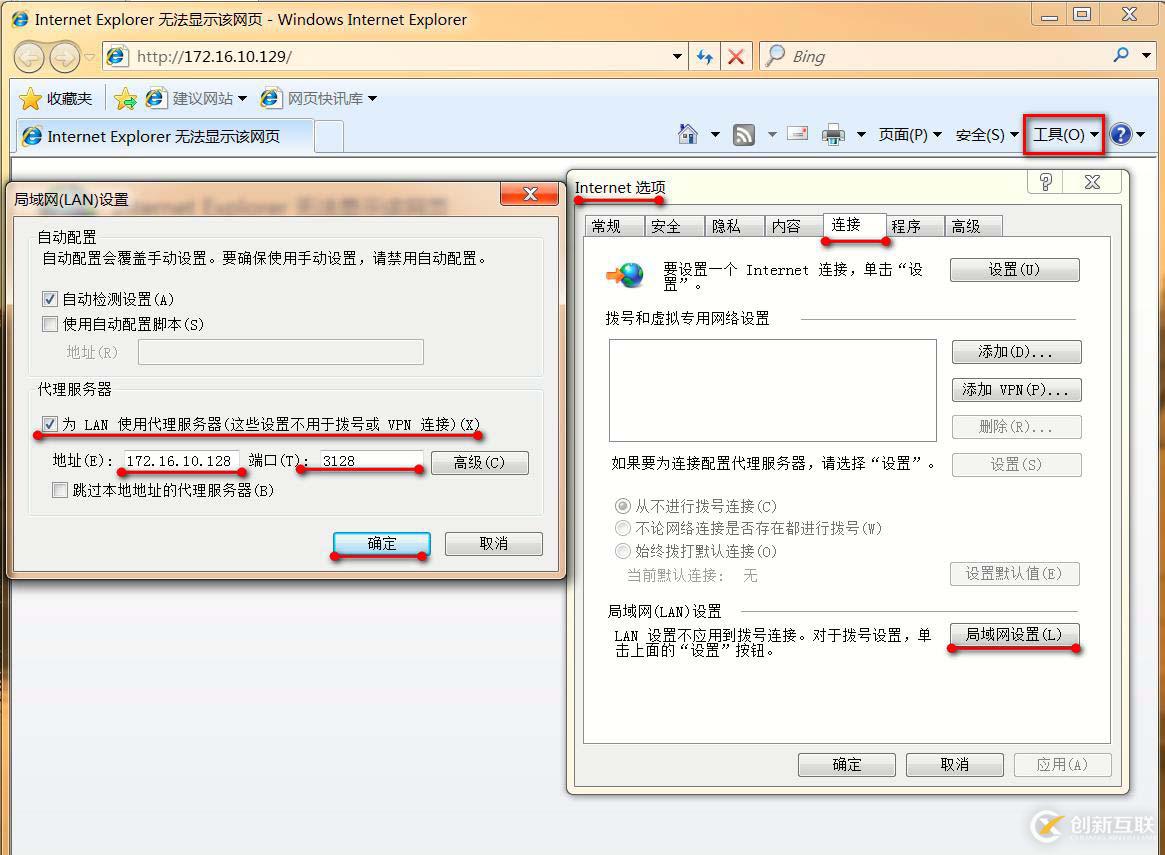Click the 添加(D)... button
The height and width of the screenshot is (855, 1165).
click(x=1016, y=352)
